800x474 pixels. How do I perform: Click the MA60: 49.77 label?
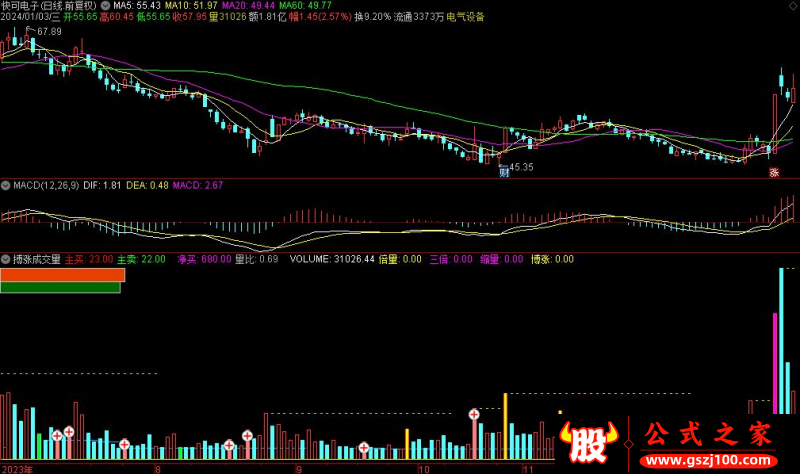tap(305, 6)
